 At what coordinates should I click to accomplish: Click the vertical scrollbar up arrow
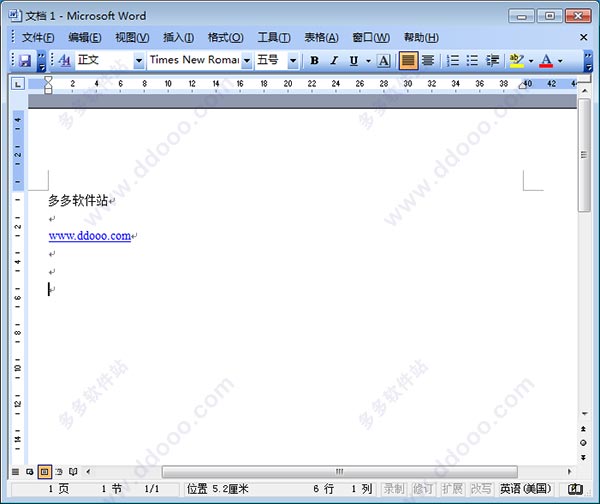point(584,91)
